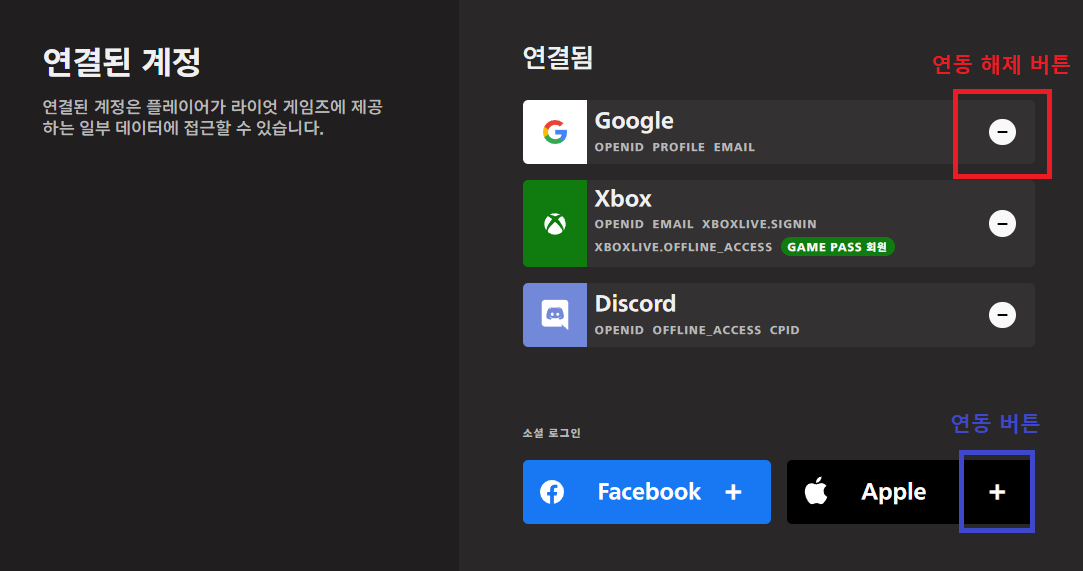Click the 연결됨 section heading

pyautogui.click(x=558, y=58)
